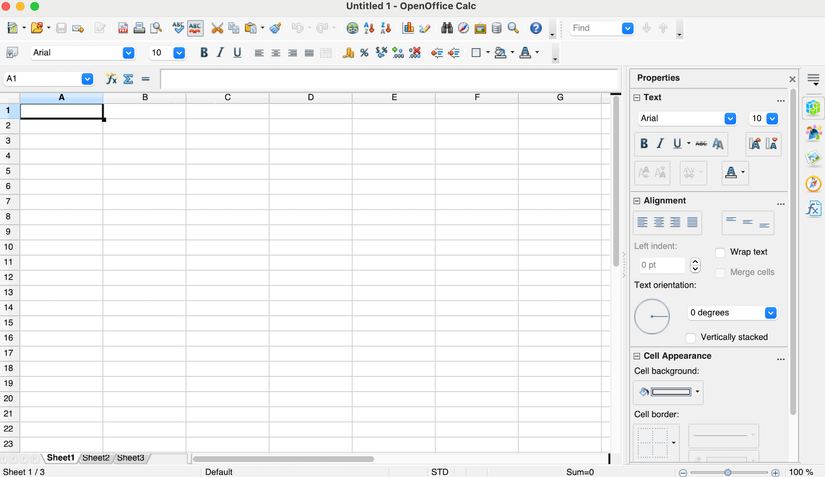Click zoom in plus button
Screen dimensions: 825x477
(775, 472)
